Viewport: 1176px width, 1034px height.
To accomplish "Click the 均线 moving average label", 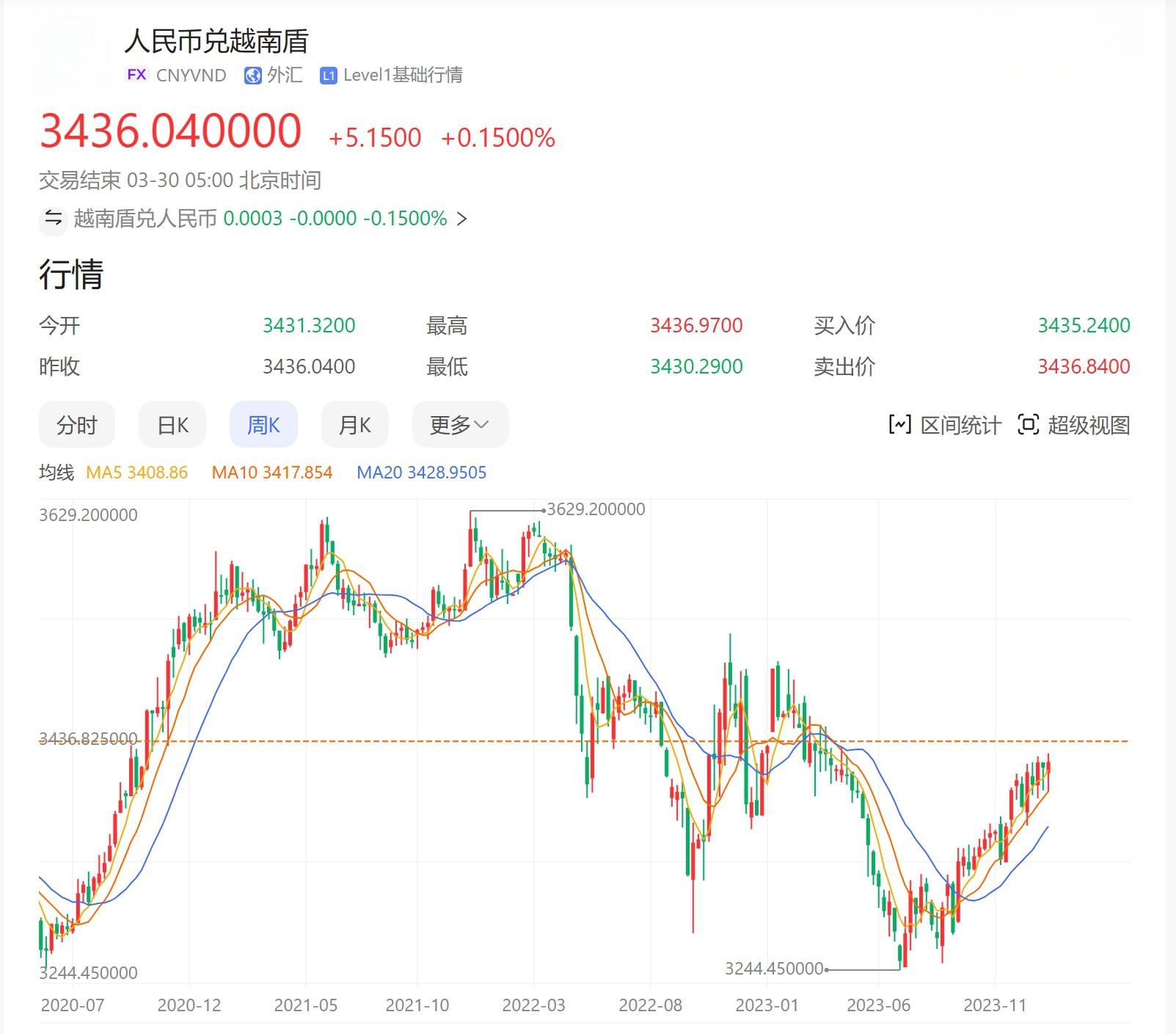I will click(56, 472).
